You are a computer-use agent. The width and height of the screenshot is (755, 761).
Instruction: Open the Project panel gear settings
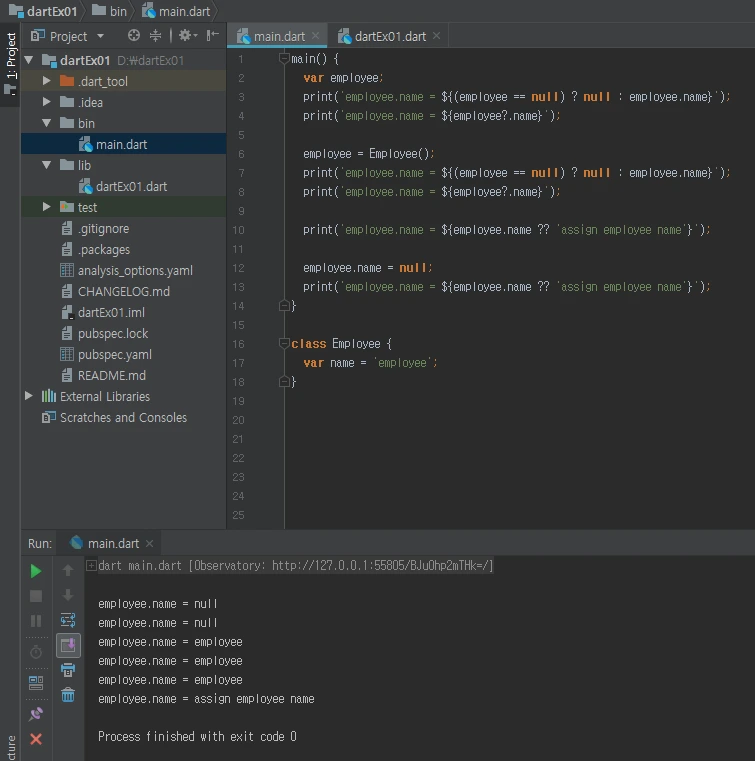click(x=185, y=36)
